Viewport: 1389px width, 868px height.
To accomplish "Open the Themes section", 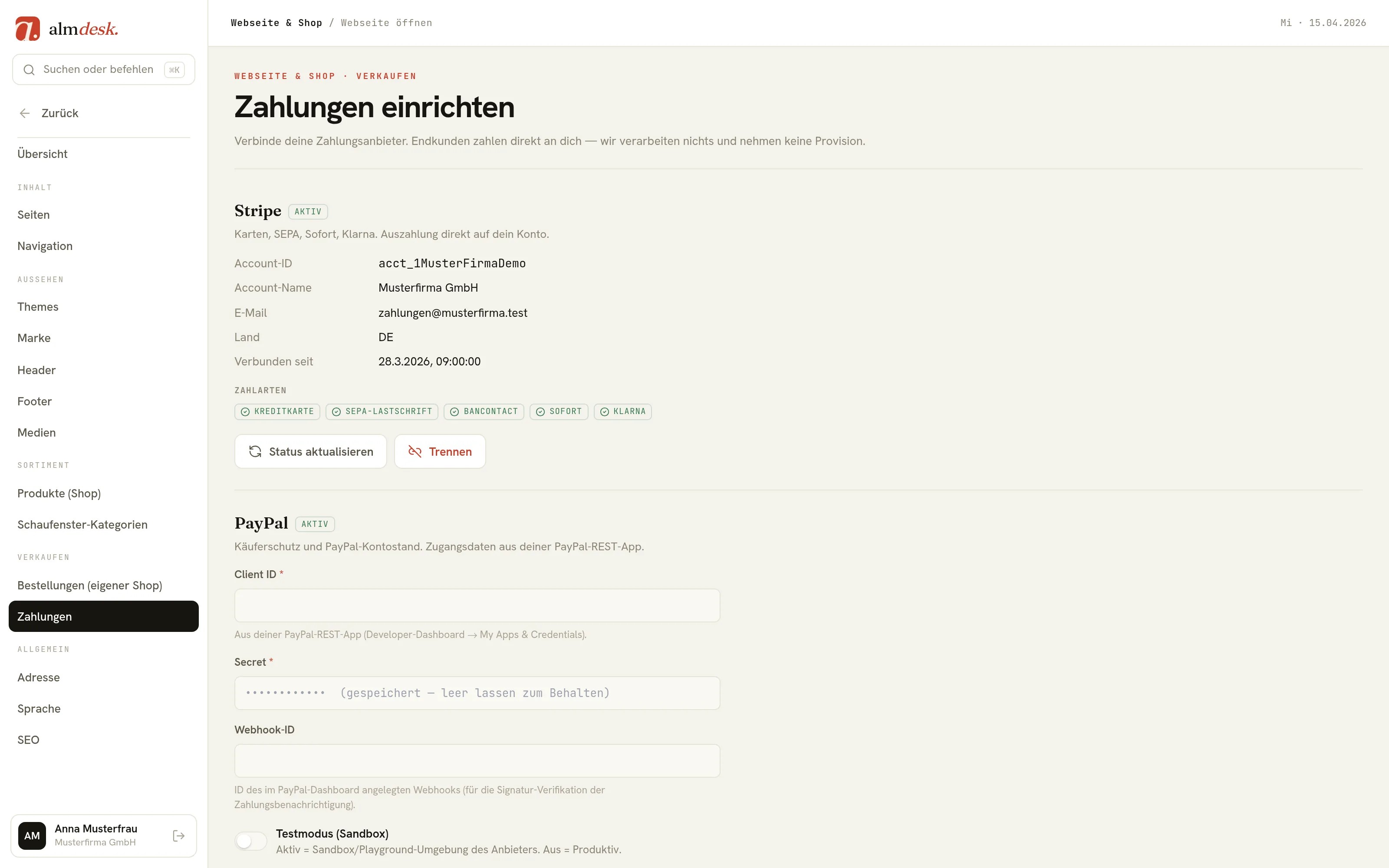I will click(104, 306).
